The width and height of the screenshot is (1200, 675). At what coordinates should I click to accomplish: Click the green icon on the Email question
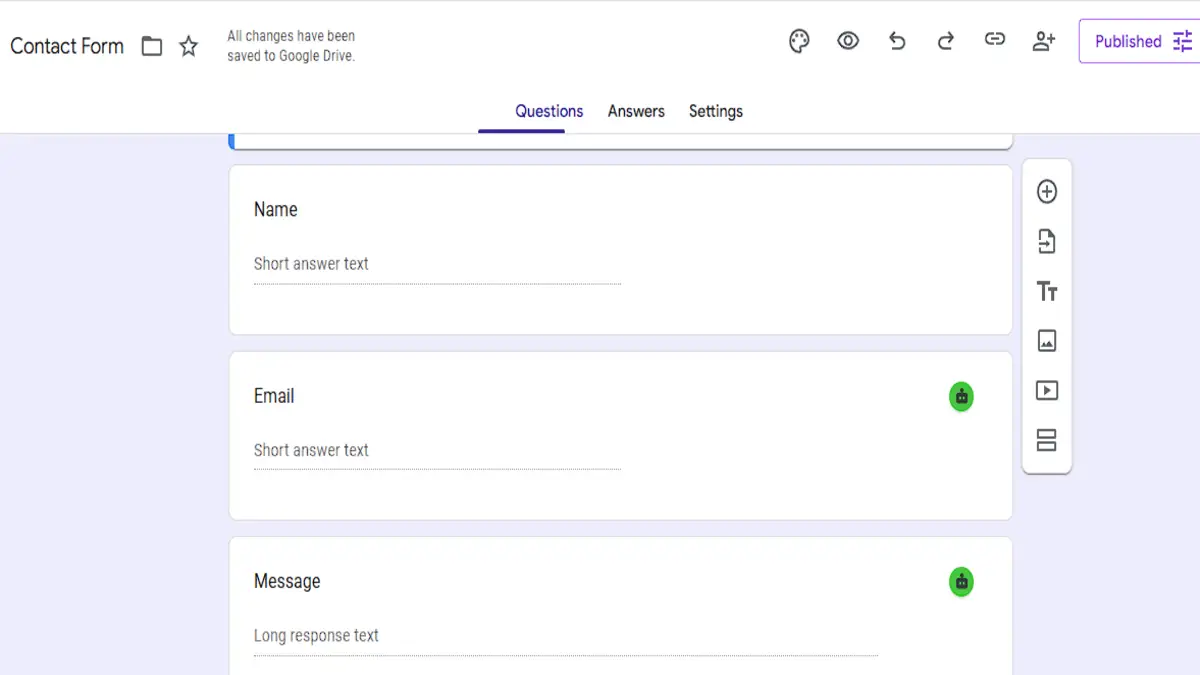click(x=961, y=396)
